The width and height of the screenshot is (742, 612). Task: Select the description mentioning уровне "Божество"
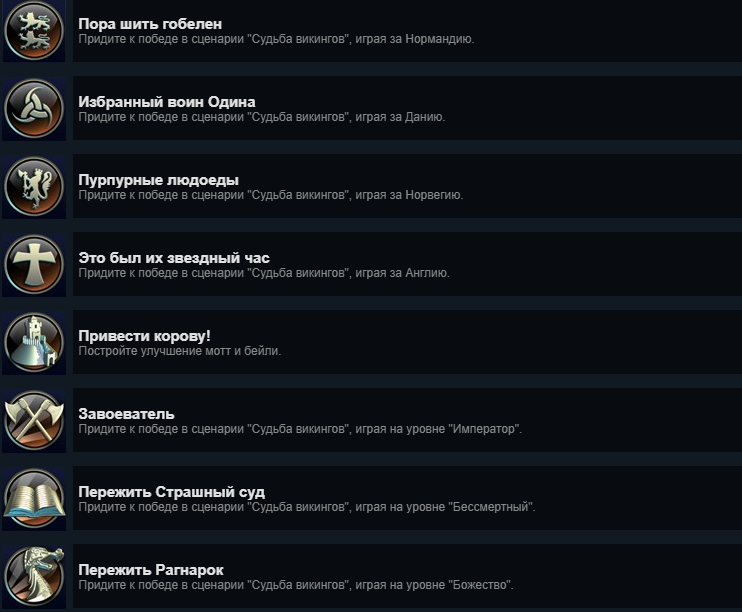pos(296,585)
